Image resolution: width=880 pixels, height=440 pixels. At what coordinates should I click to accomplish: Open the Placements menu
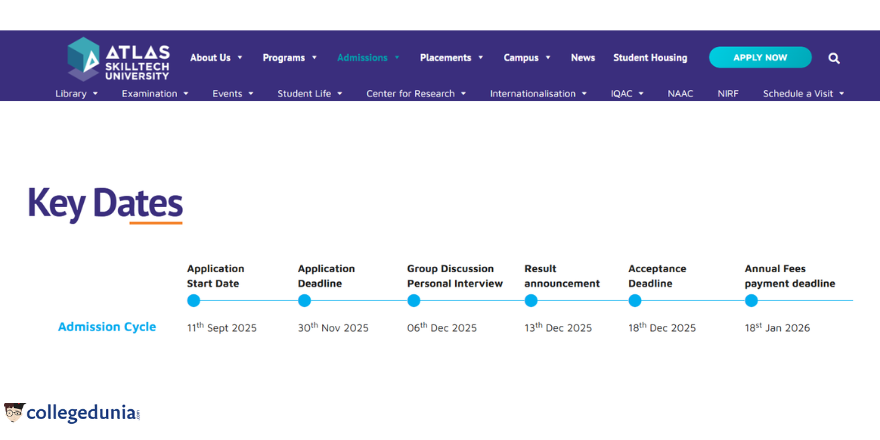(x=446, y=57)
